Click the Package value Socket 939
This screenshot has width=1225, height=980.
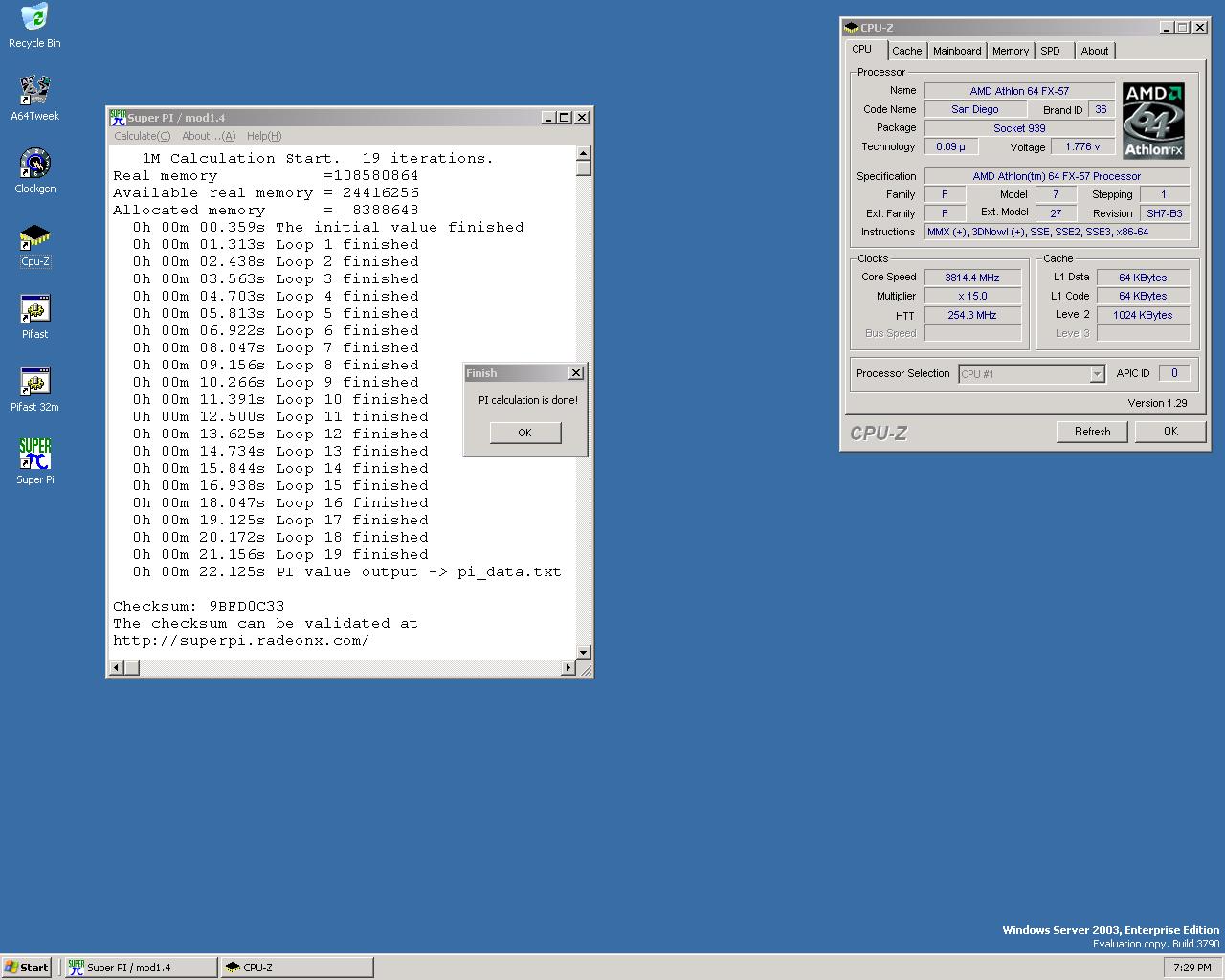(1019, 128)
